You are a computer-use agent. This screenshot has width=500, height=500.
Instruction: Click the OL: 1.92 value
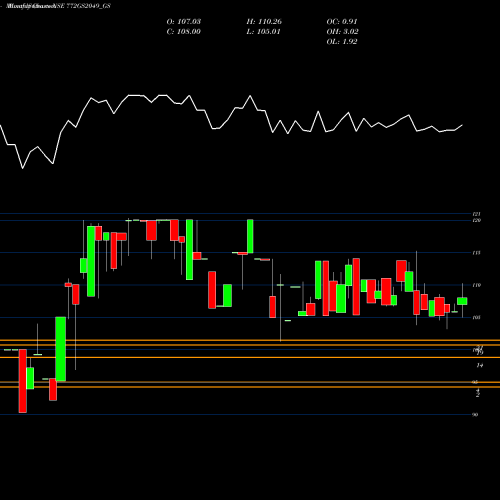pos(342,42)
